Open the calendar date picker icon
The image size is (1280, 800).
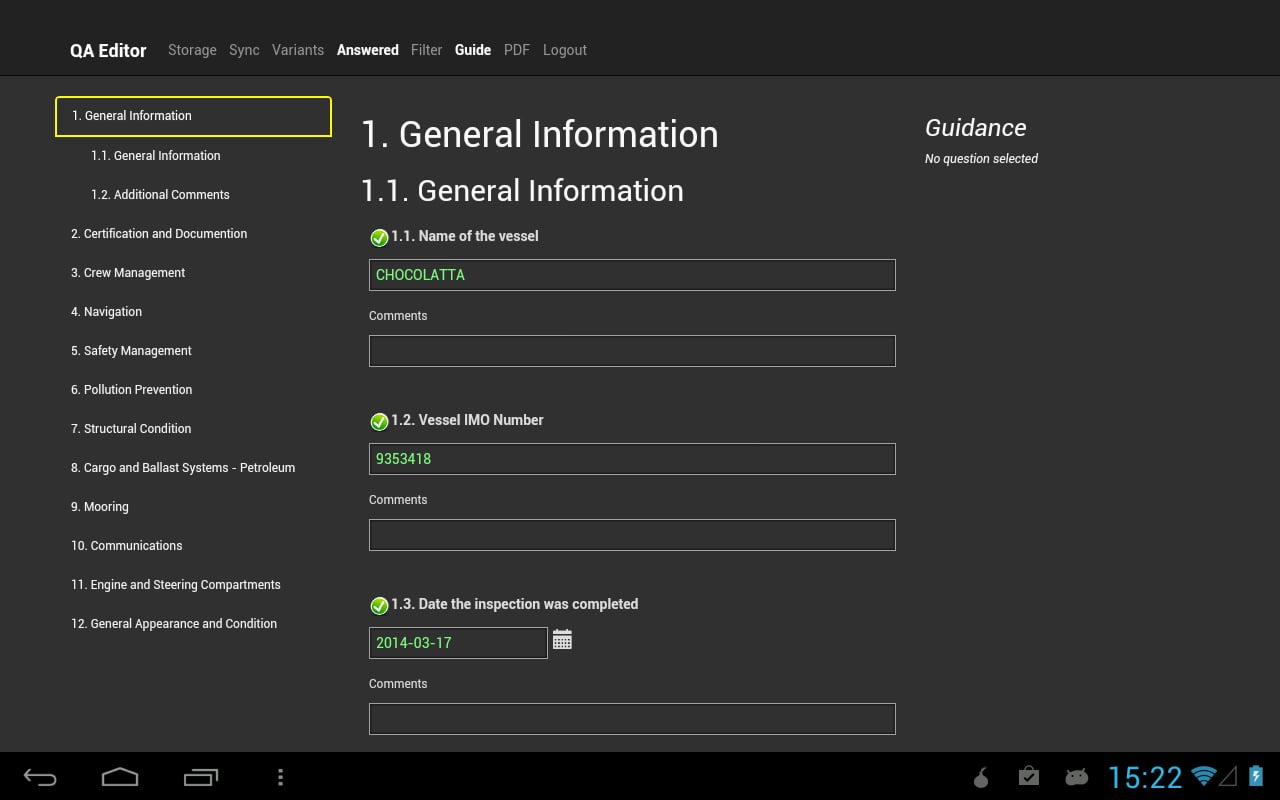(x=562, y=640)
